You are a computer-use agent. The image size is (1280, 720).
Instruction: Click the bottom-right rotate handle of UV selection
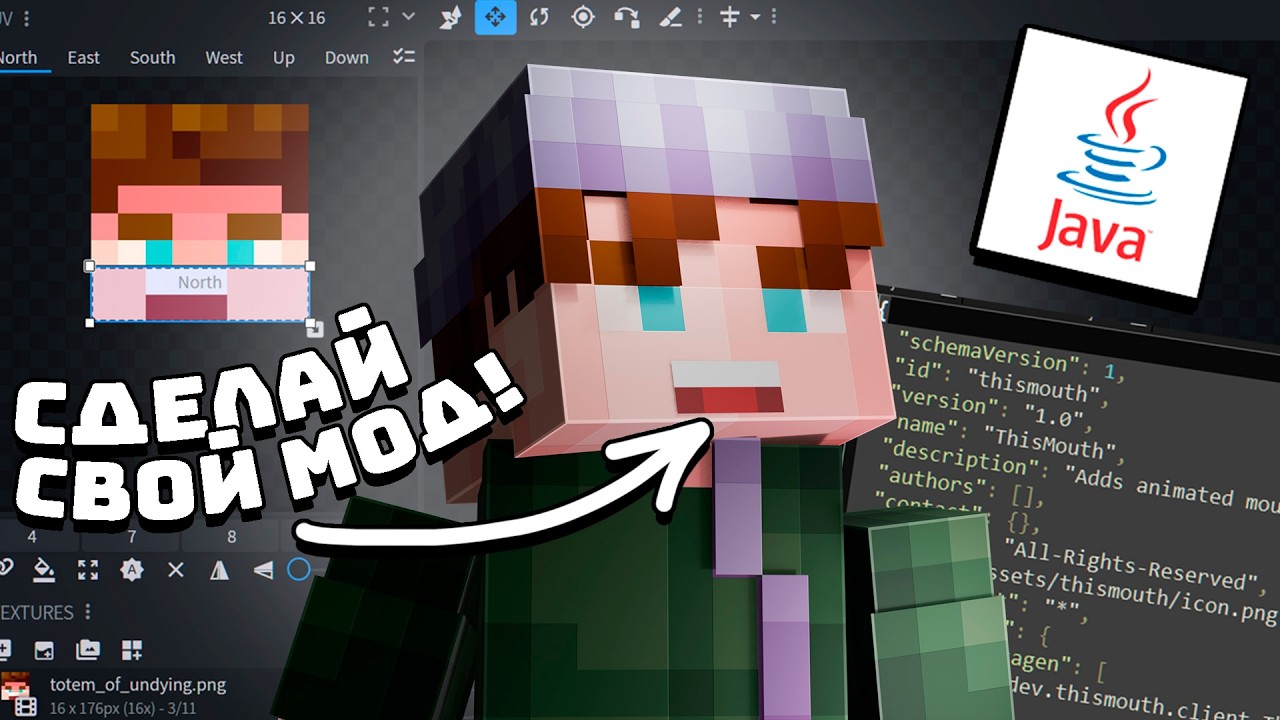pos(314,327)
